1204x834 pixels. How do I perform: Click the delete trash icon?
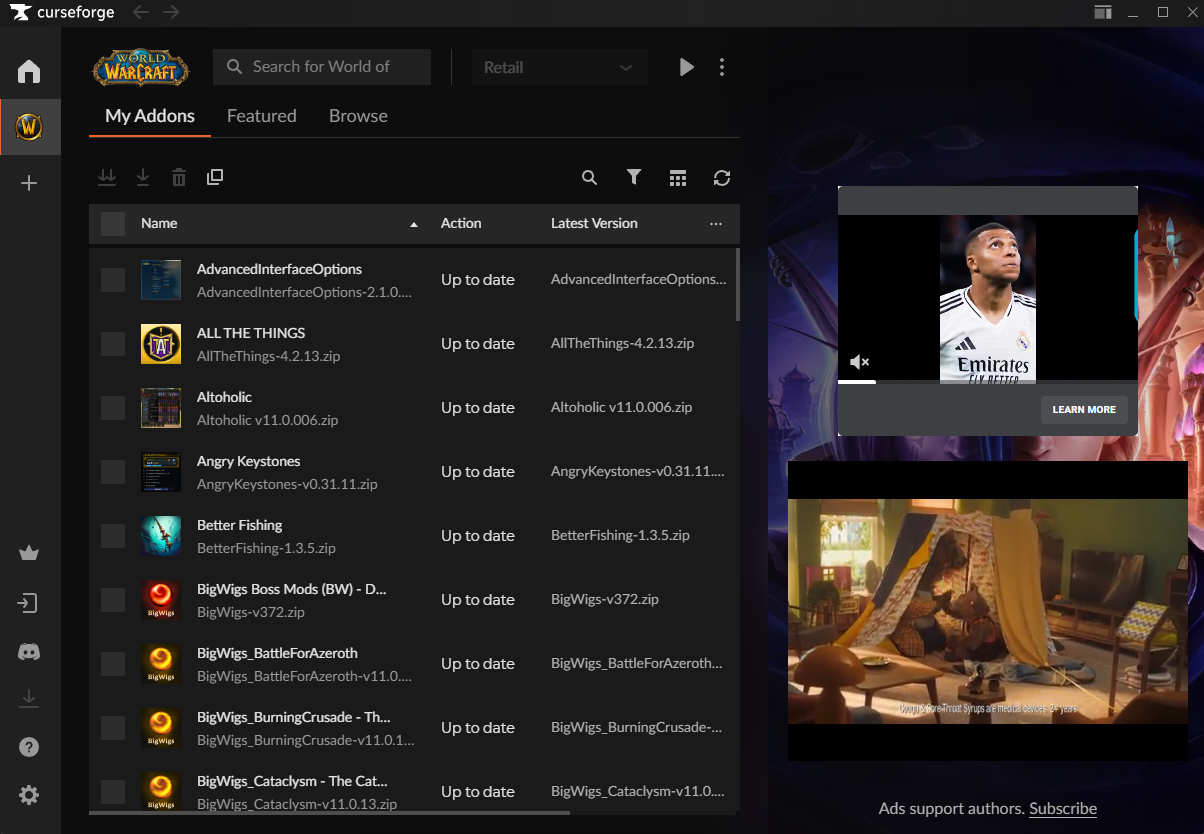coord(179,177)
